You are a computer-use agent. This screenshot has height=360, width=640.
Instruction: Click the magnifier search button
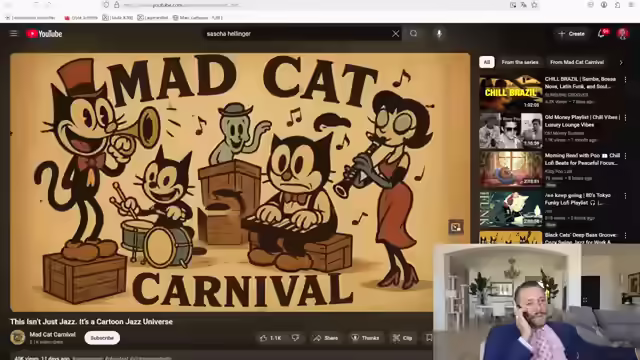(414, 34)
